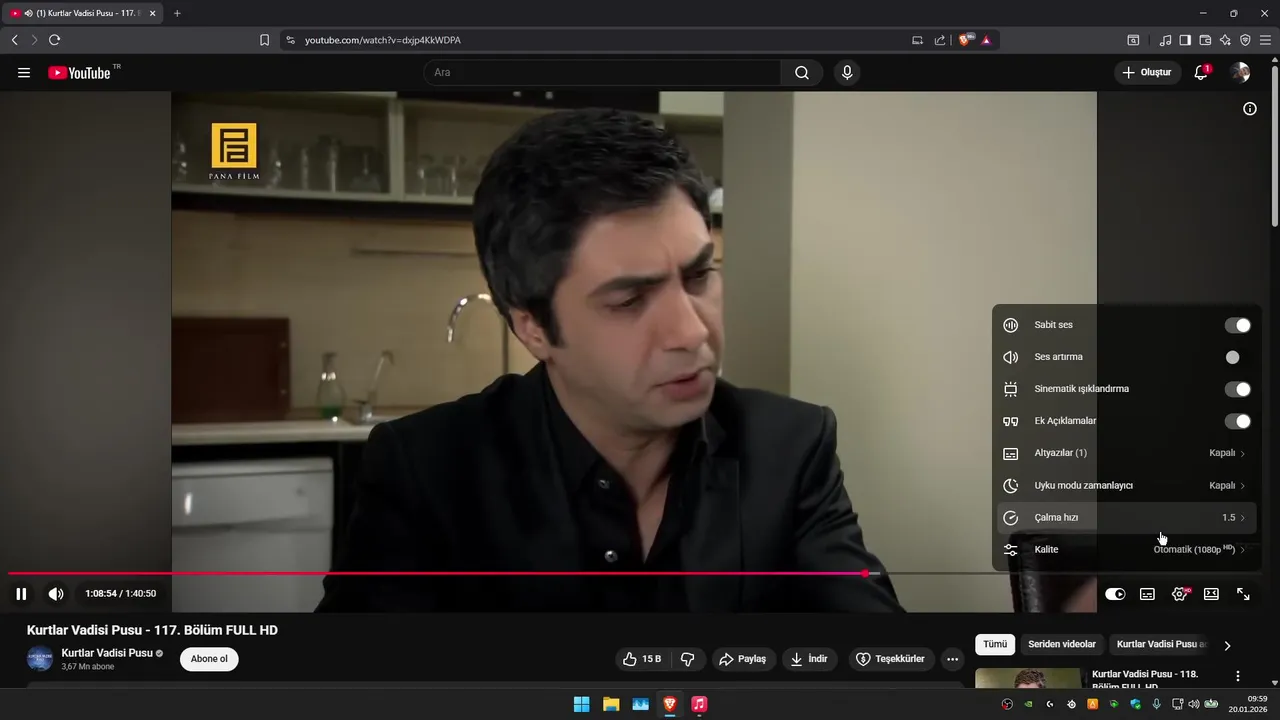Open the account avatar menu
Screen dimensions: 1280x720
coord(1240,73)
